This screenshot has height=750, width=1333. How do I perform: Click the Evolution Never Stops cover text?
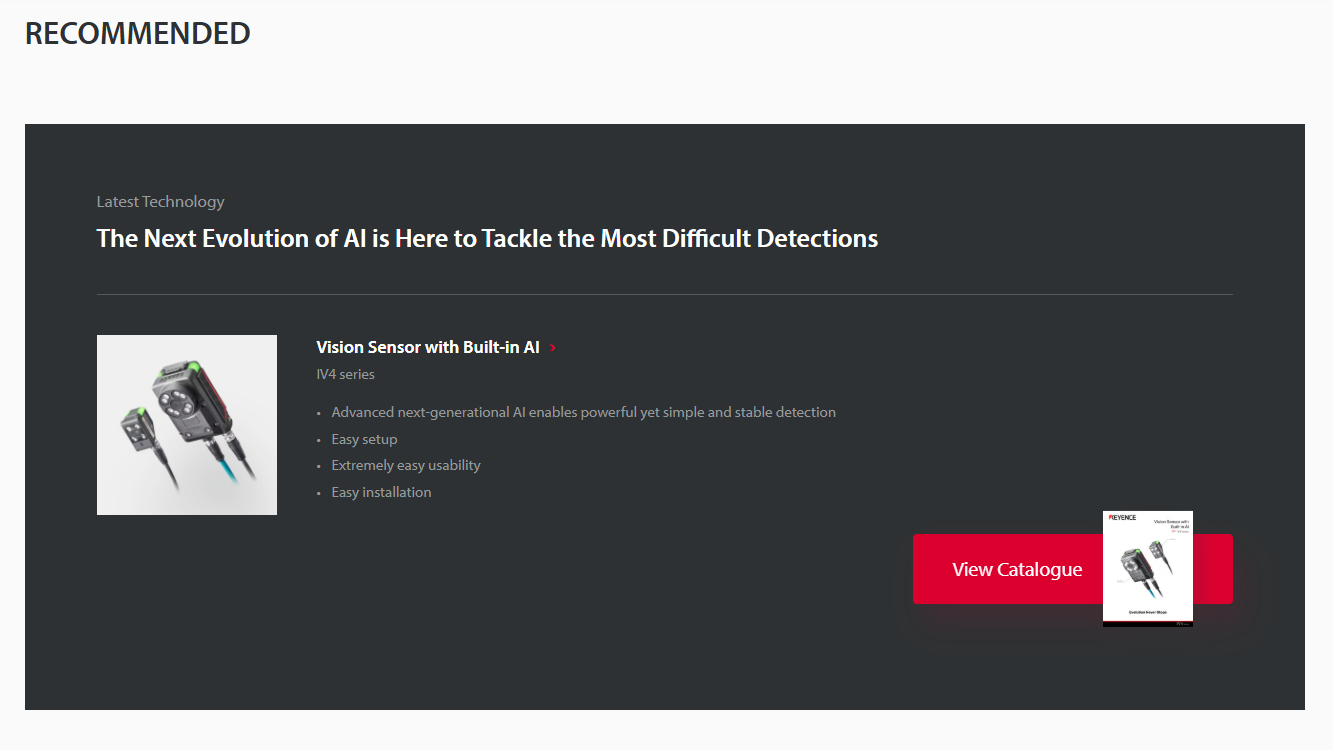click(1147, 611)
